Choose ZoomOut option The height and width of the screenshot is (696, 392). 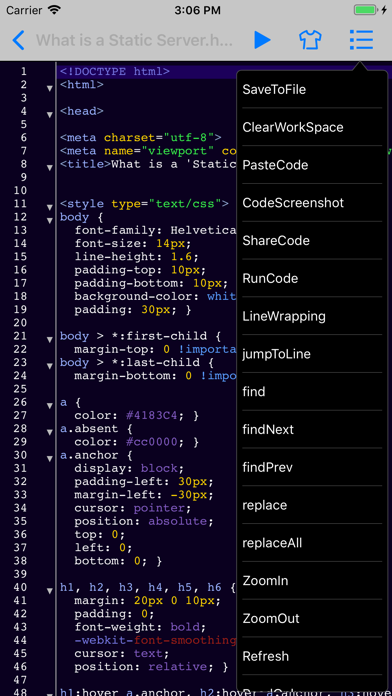coord(312,618)
